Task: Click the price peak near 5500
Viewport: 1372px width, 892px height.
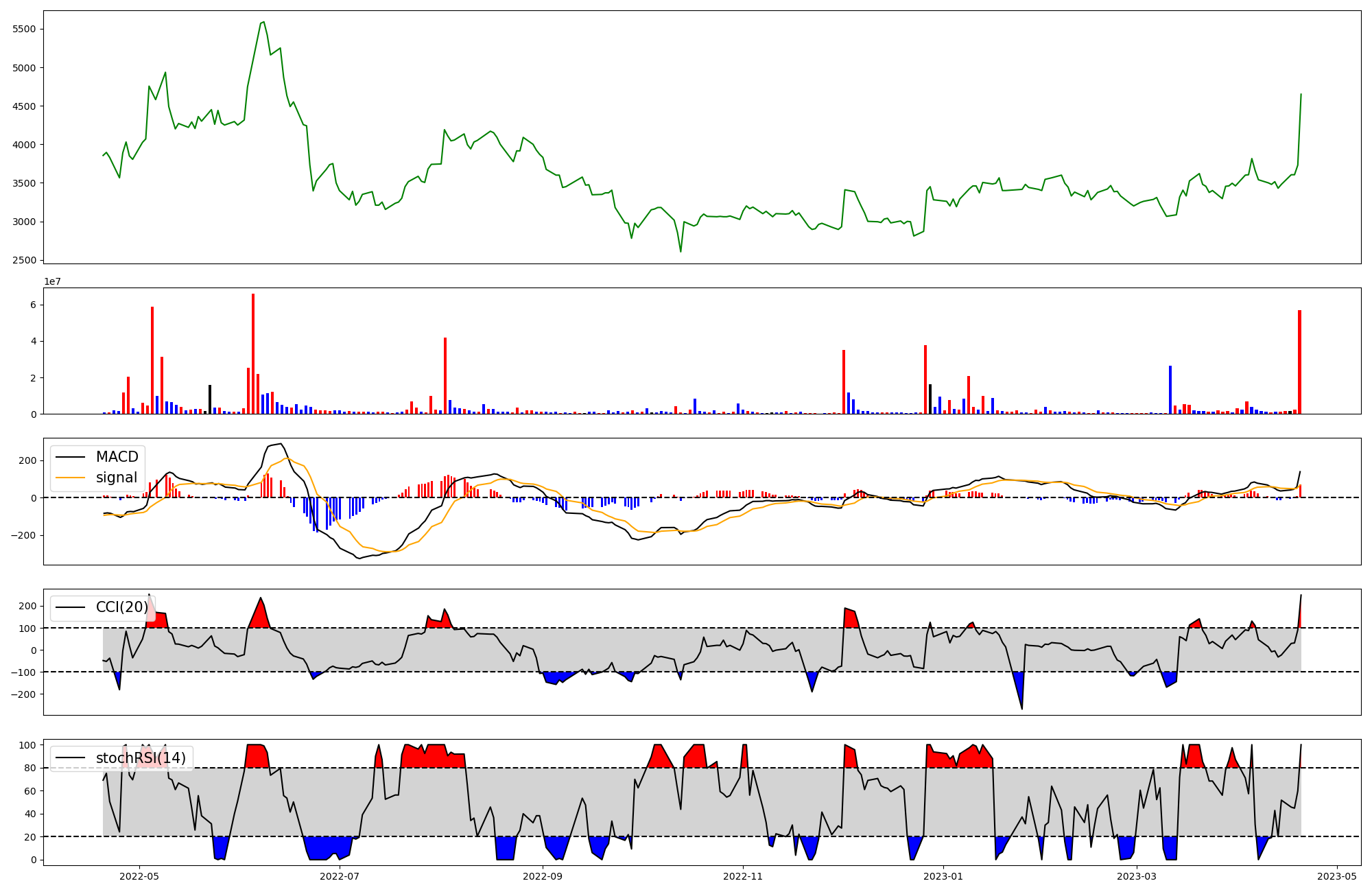Action: [263, 22]
